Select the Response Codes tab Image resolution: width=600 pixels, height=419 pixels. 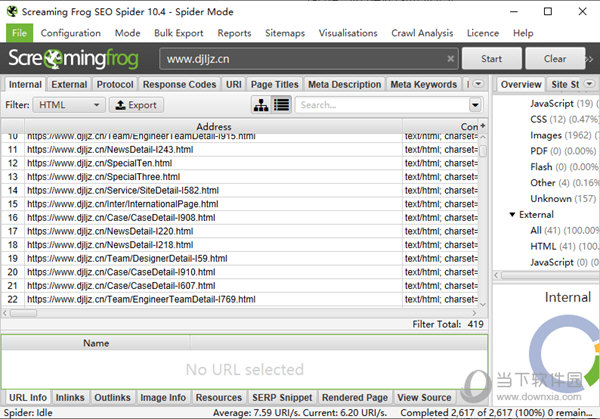179,84
